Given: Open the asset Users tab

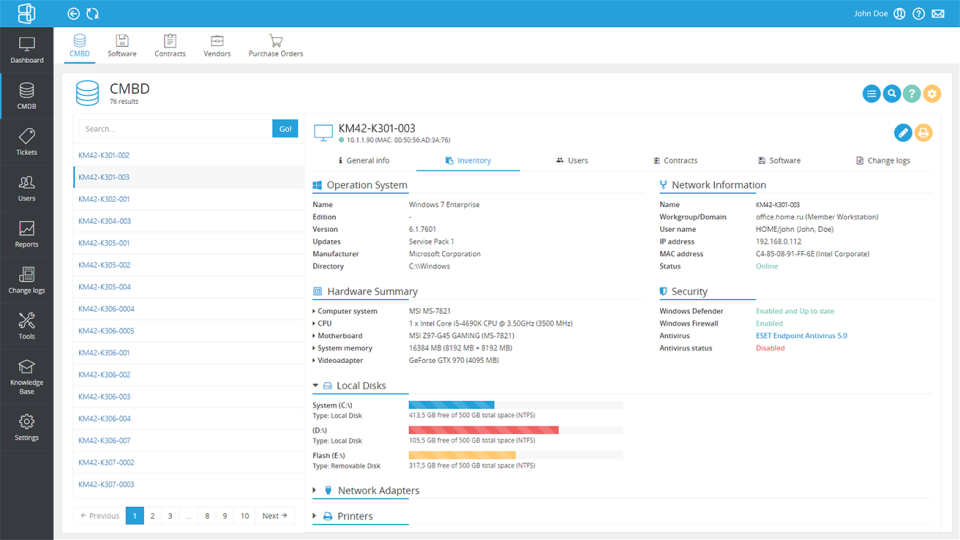Looking at the screenshot, I should [572, 160].
